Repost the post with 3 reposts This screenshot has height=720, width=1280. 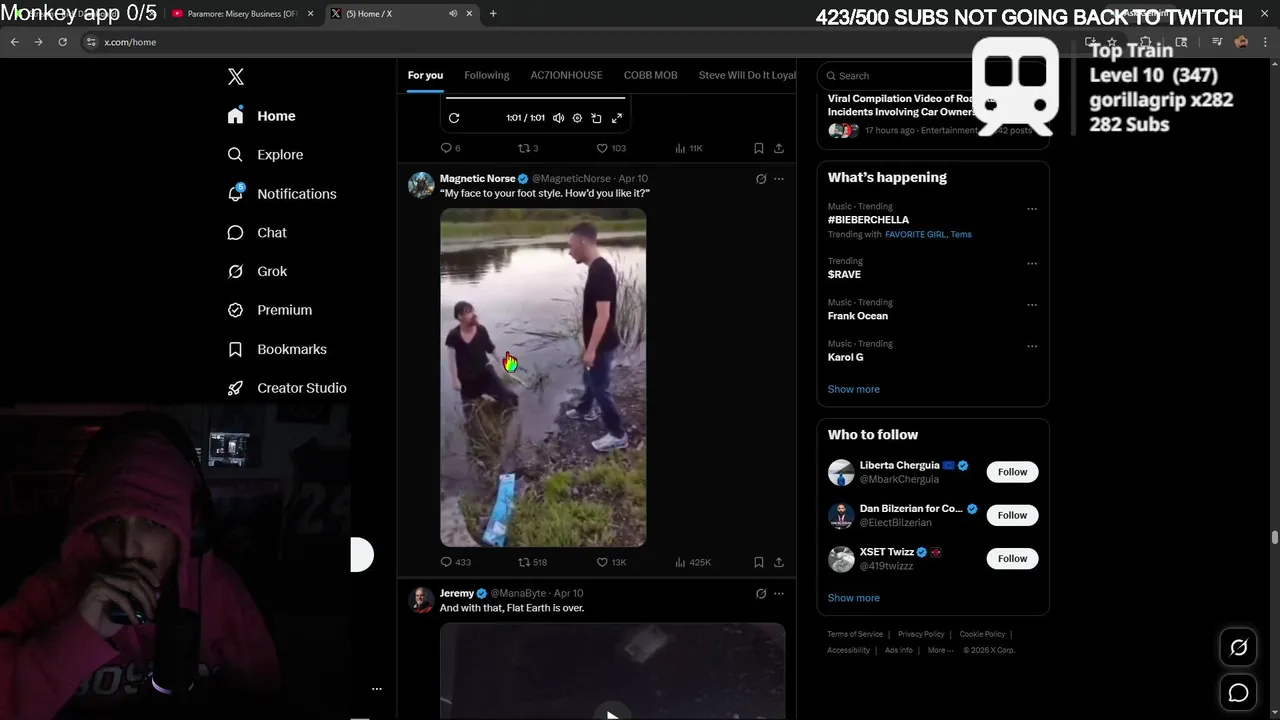[528, 148]
